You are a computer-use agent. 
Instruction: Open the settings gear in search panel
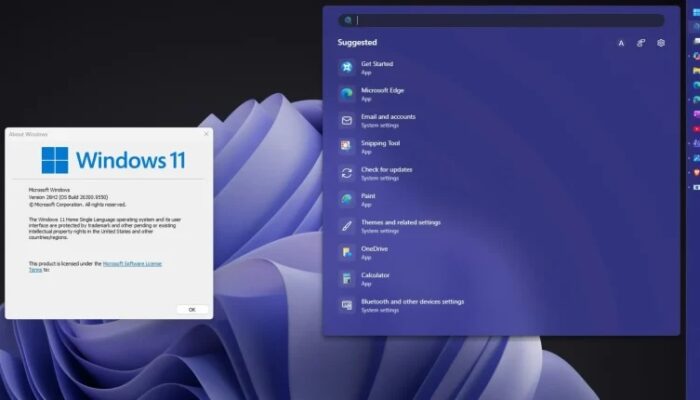(661, 43)
